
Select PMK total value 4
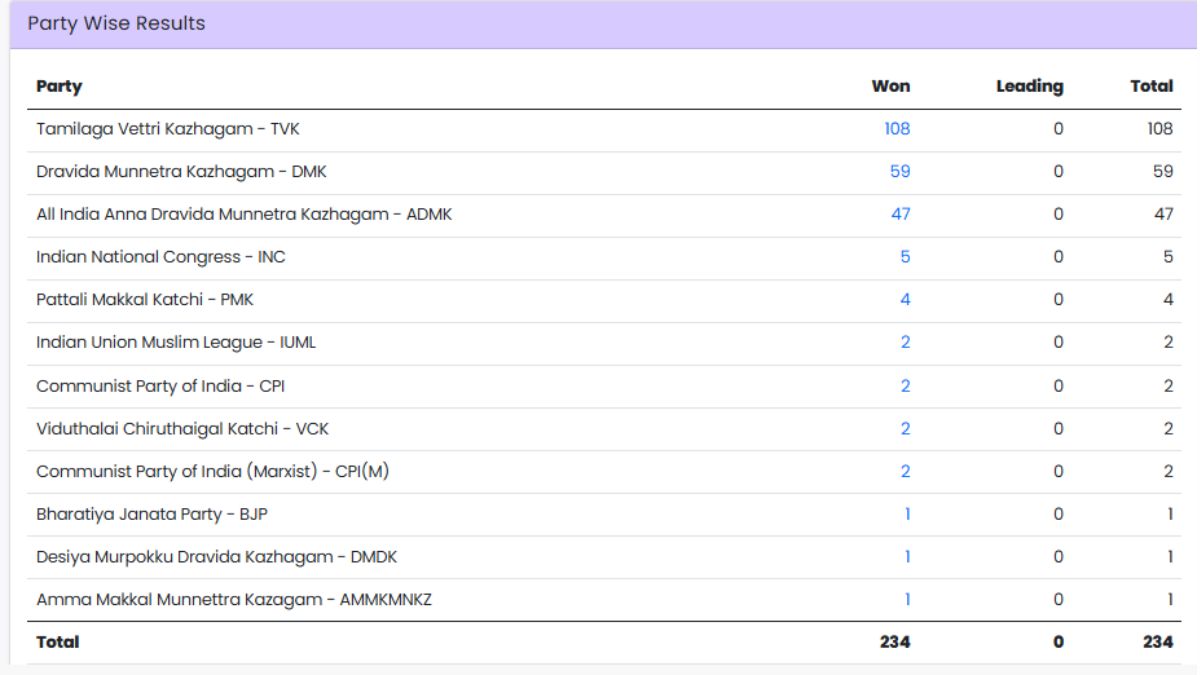click(x=1168, y=300)
